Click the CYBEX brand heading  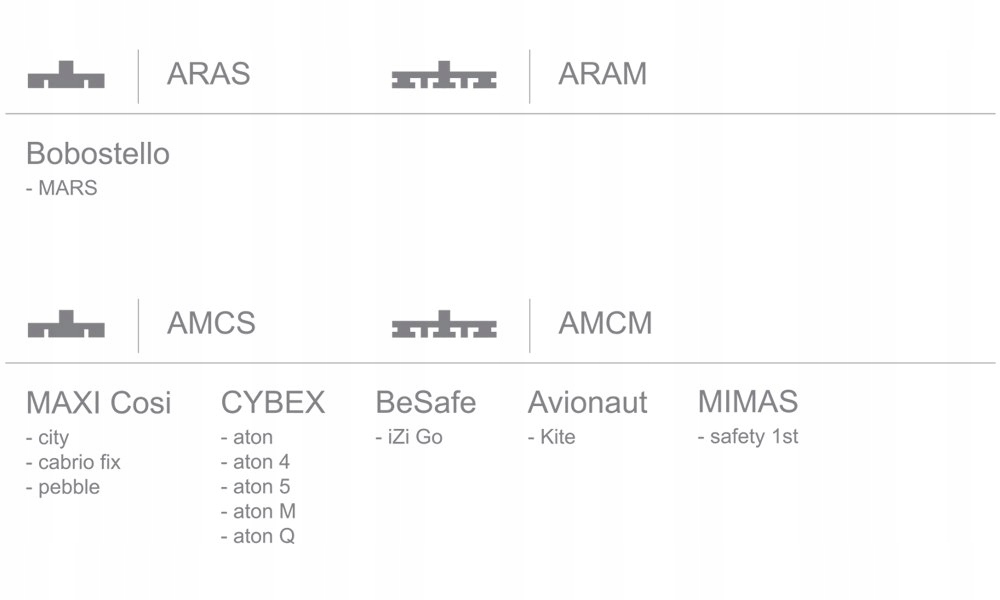point(273,403)
